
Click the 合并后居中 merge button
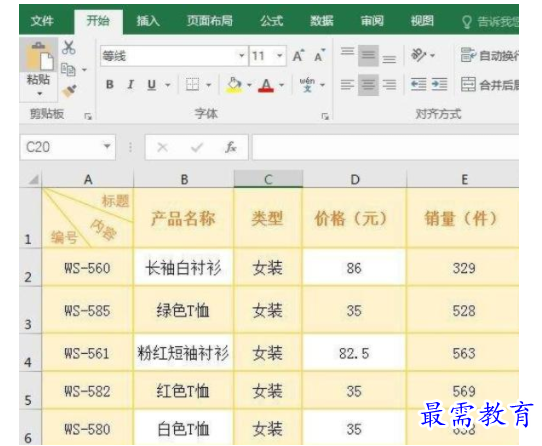[x=490, y=84]
